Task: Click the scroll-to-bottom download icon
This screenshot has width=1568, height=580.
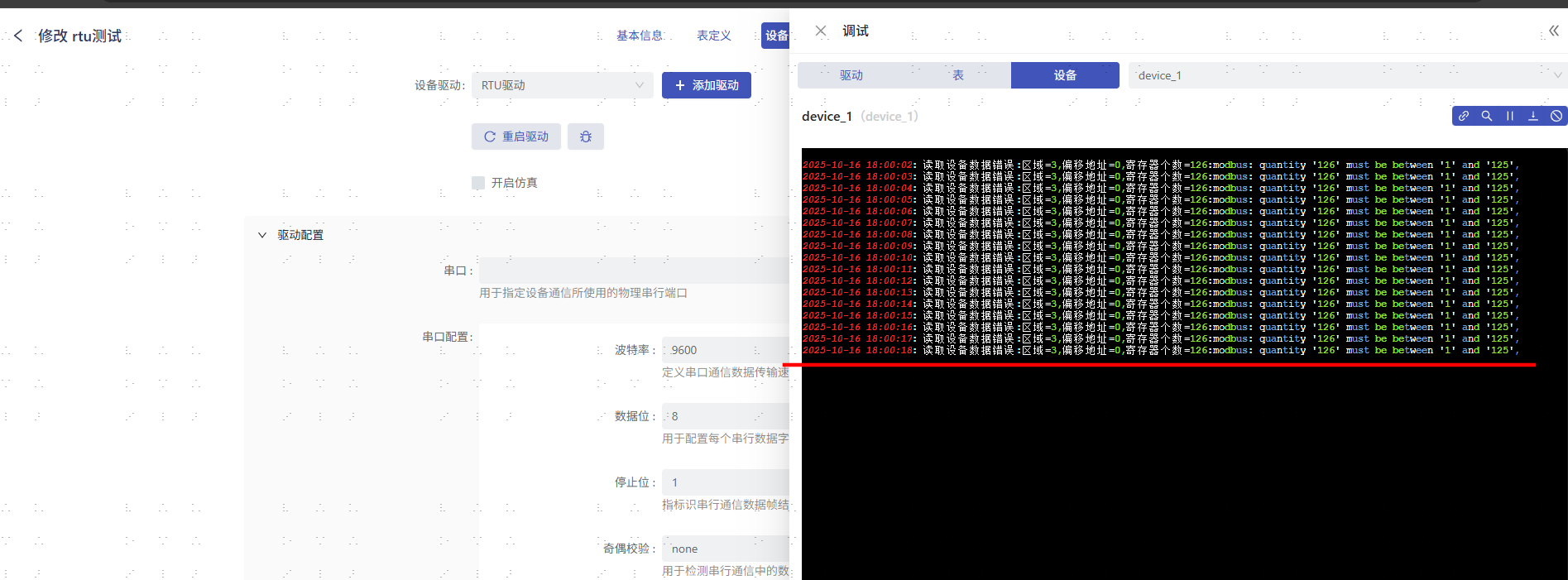Action: pos(1533,116)
